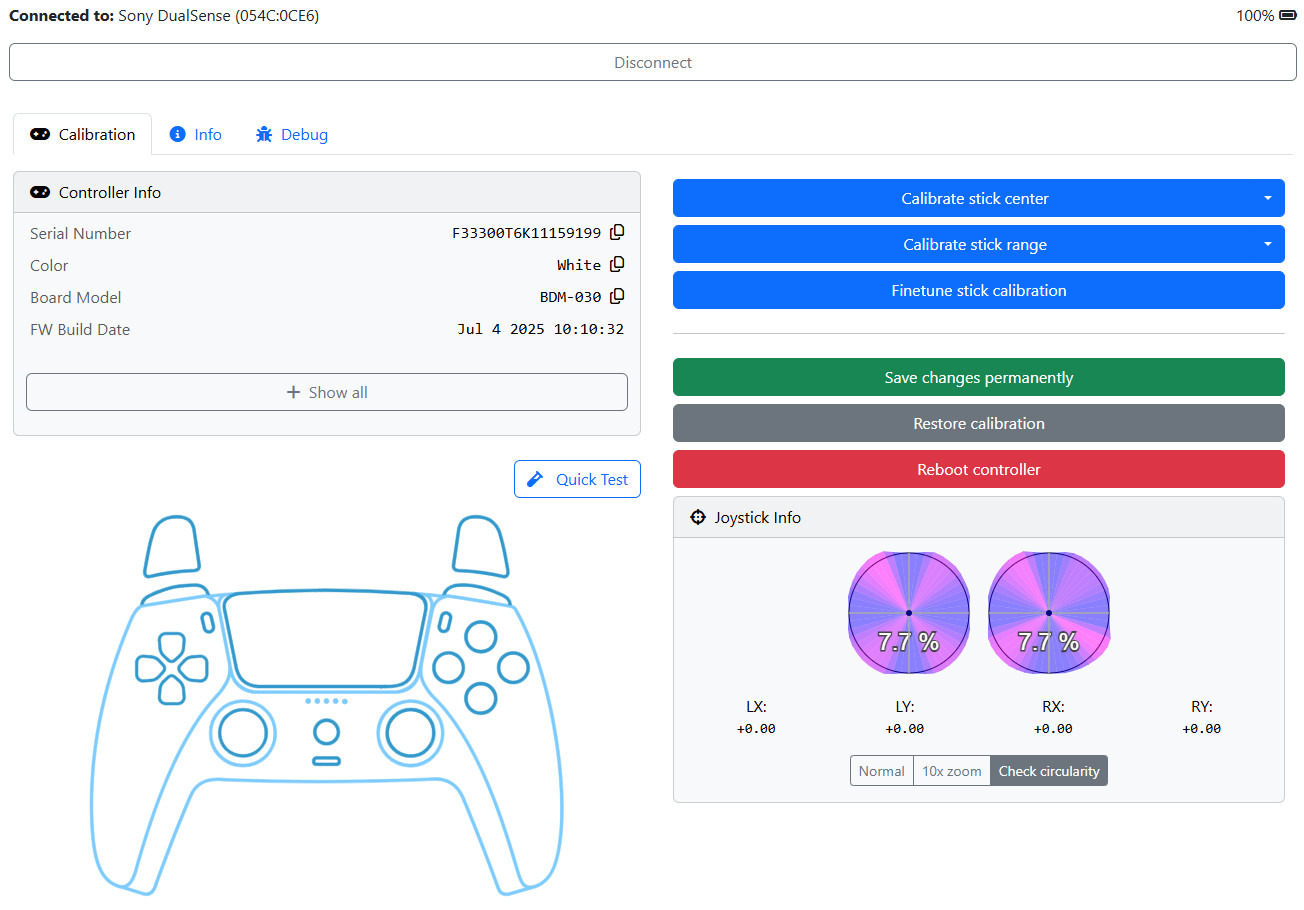This screenshot has height=910, width=1304.
Task: Click the D-pad down arrow on diagram
Action: click(172, 690)
